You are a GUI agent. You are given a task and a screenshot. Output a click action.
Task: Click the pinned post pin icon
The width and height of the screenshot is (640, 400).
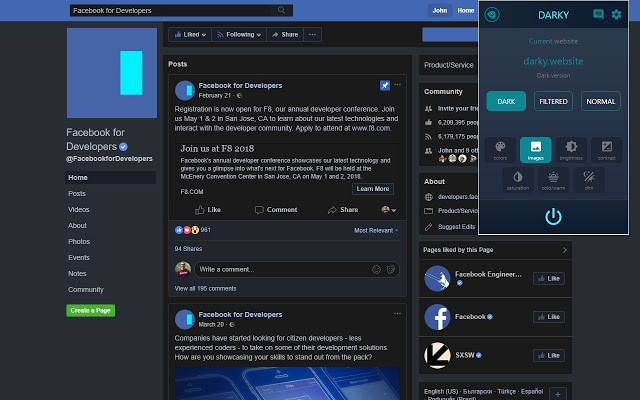pyautogui.click(x=384, y=85)
